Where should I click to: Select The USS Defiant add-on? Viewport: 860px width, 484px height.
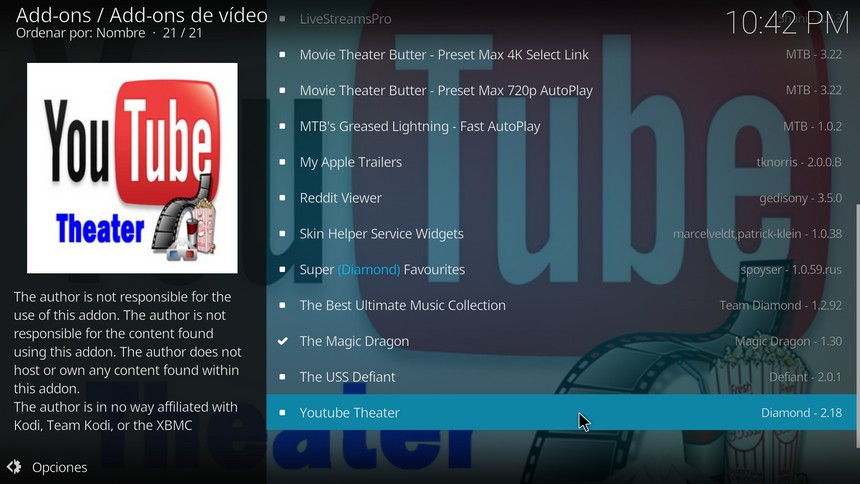click(x=561, y=376)
